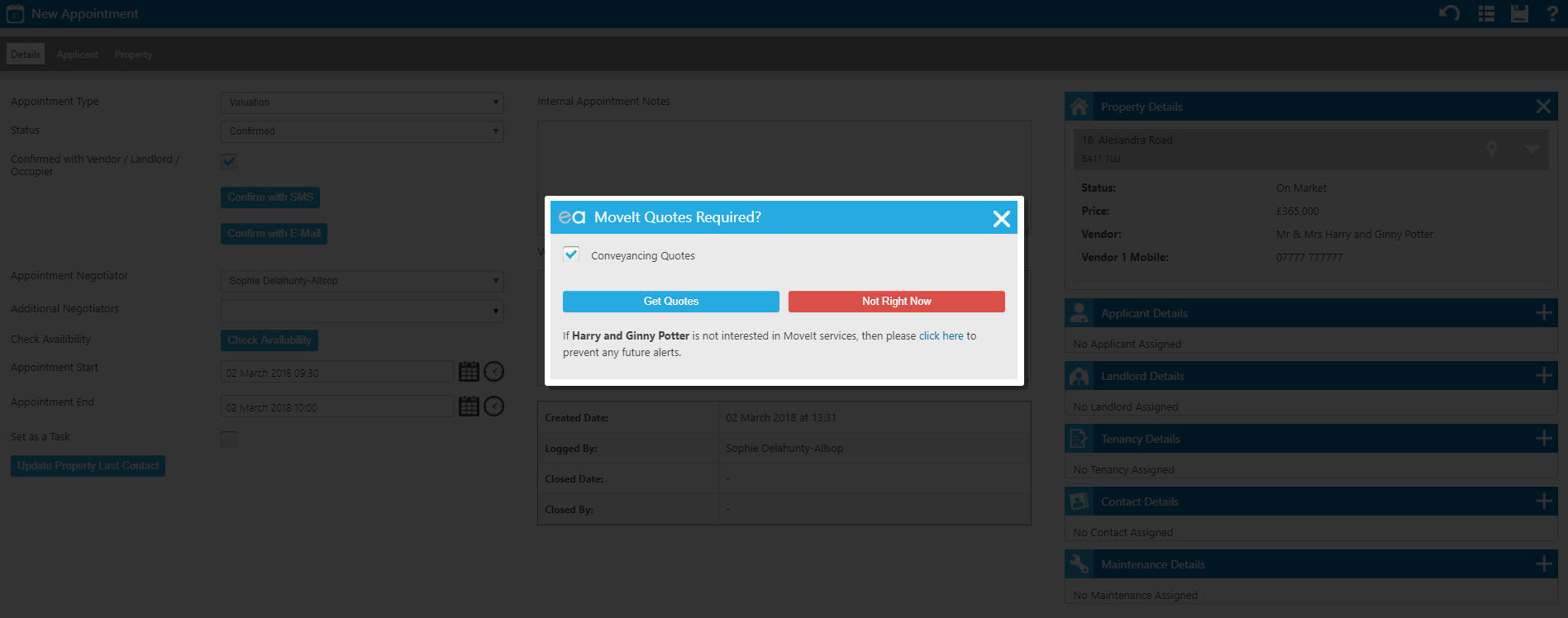Click the Contact Details card icon
This screenshot has height=618, width=1568.
[1079, 502]
